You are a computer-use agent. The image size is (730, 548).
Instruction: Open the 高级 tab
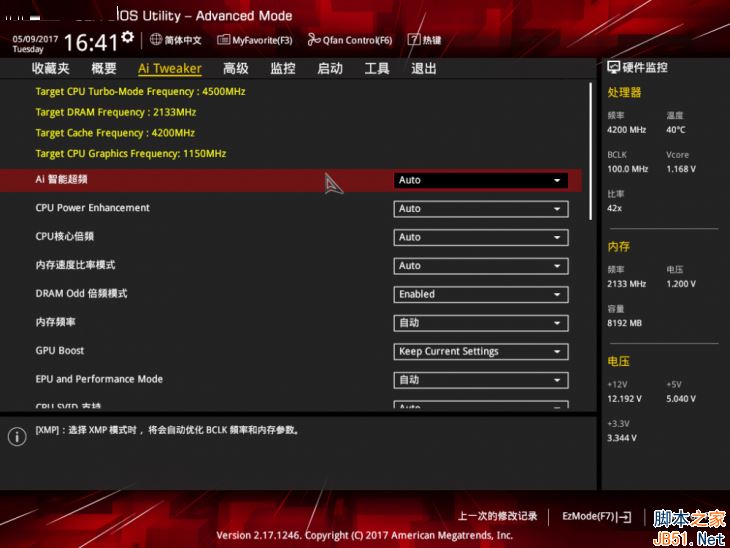pyautogui.click(x=236, y=68)
